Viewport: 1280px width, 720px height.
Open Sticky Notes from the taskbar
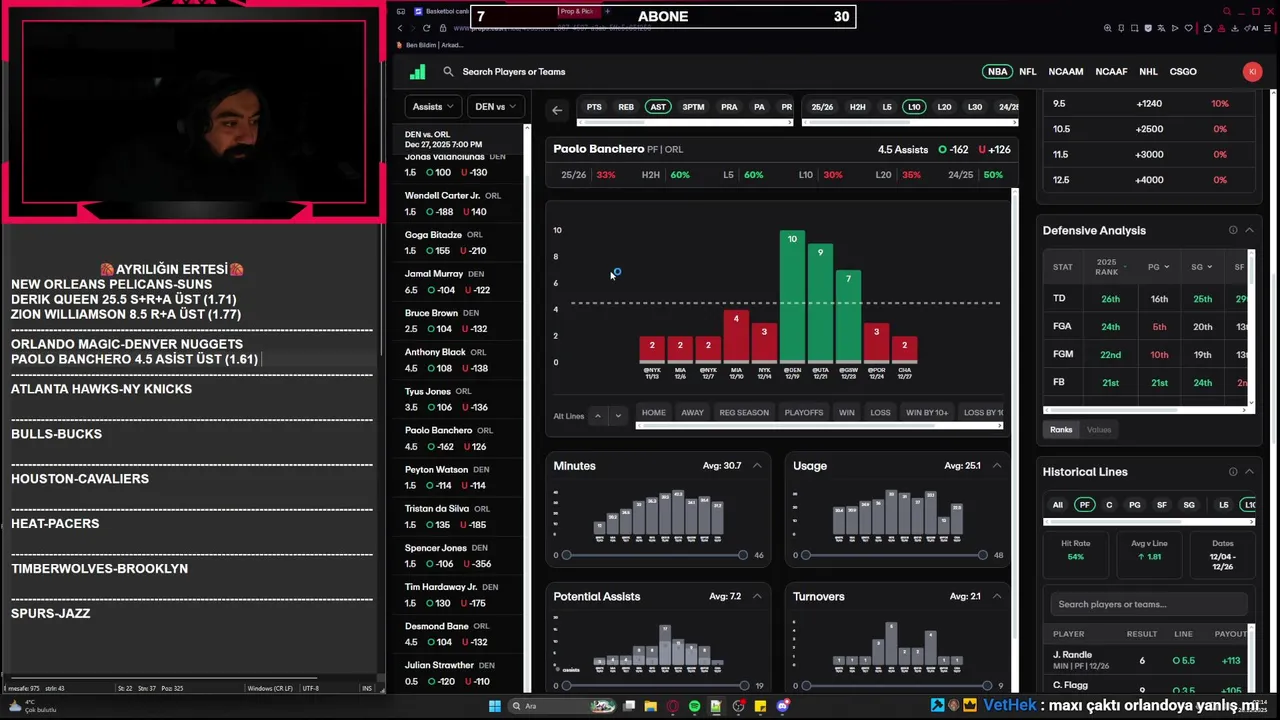coord(761,706)
